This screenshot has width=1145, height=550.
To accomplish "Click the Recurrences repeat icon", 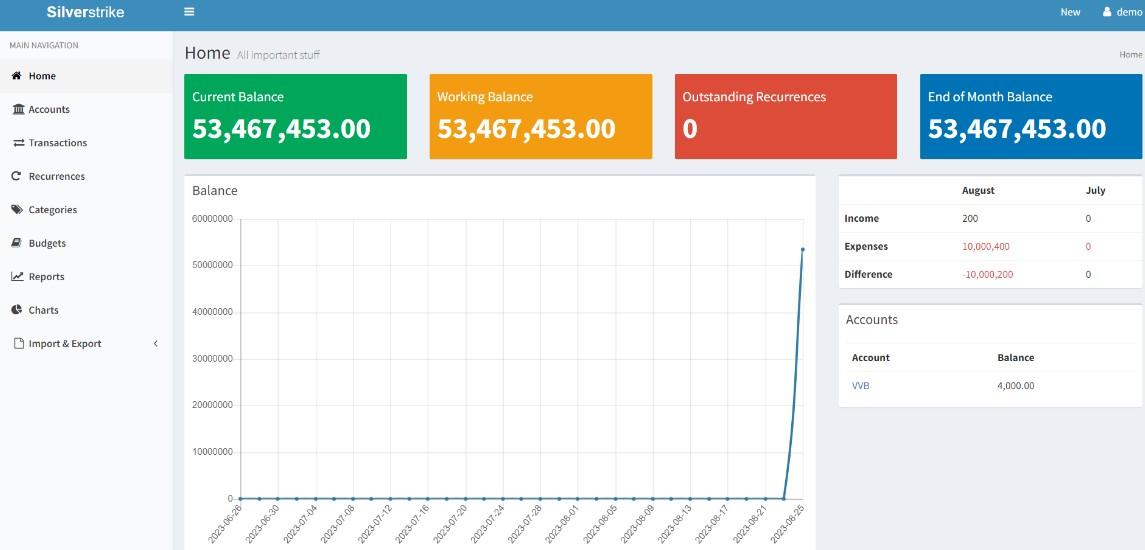I will [17, 176].
